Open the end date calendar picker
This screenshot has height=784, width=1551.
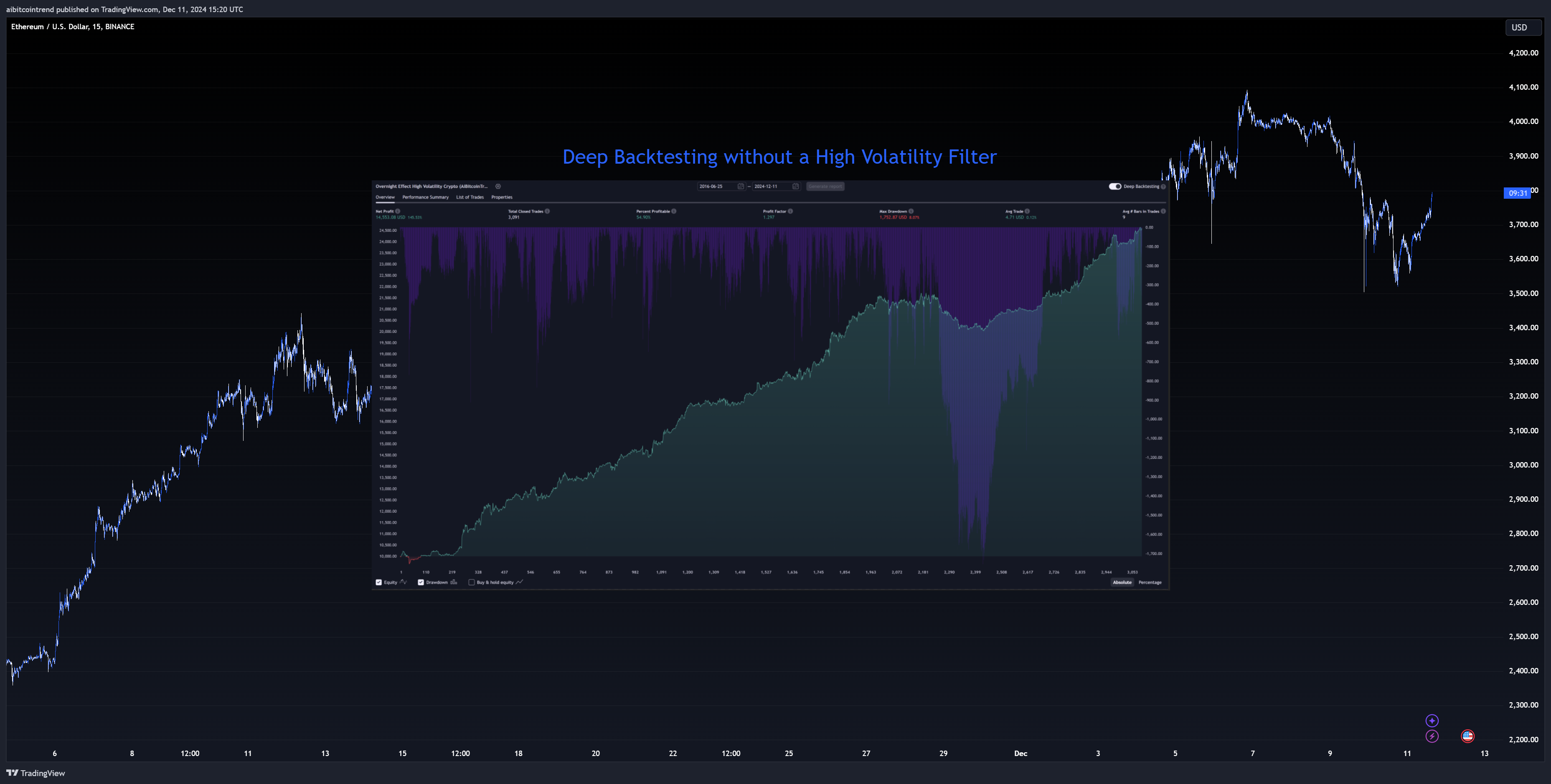(x=795, y=187)
